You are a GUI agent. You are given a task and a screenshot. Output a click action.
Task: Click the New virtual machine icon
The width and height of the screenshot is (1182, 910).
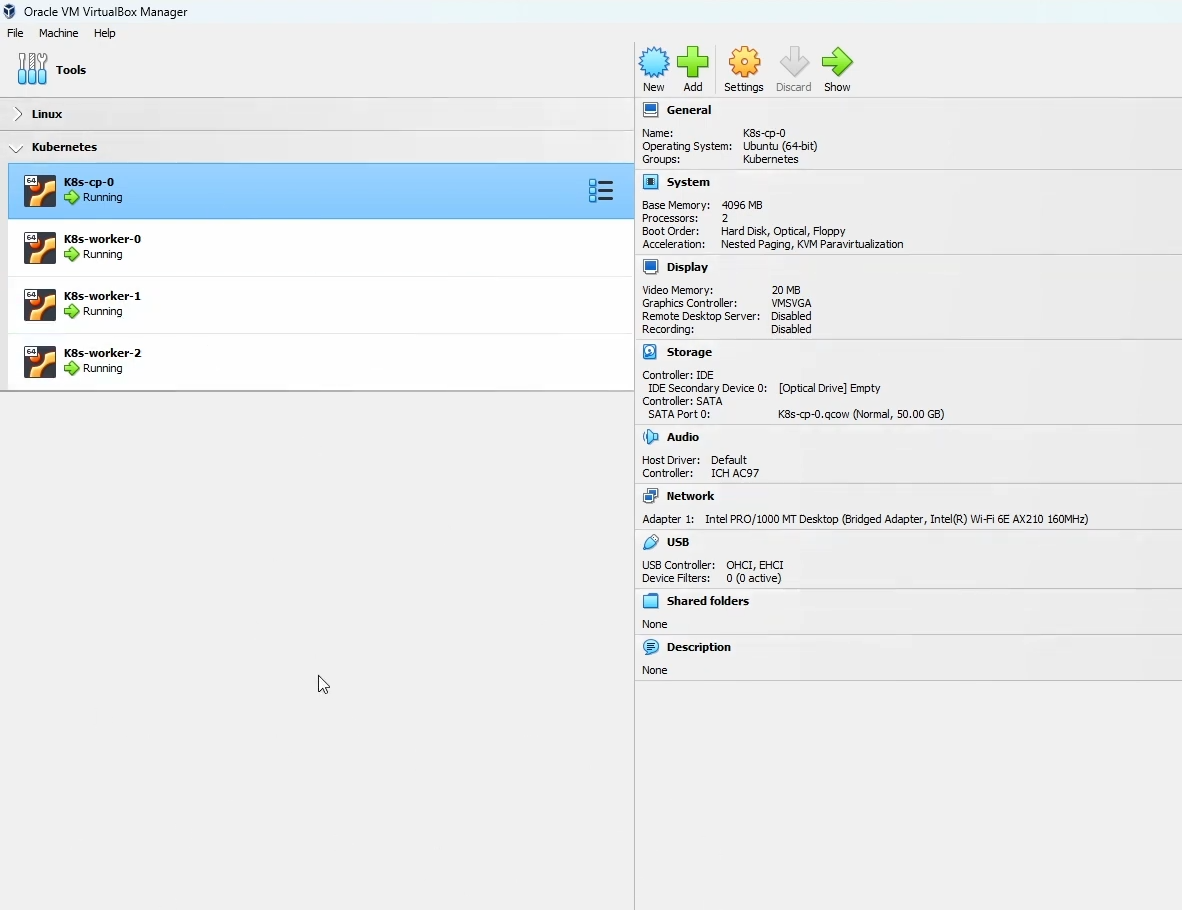654,62
